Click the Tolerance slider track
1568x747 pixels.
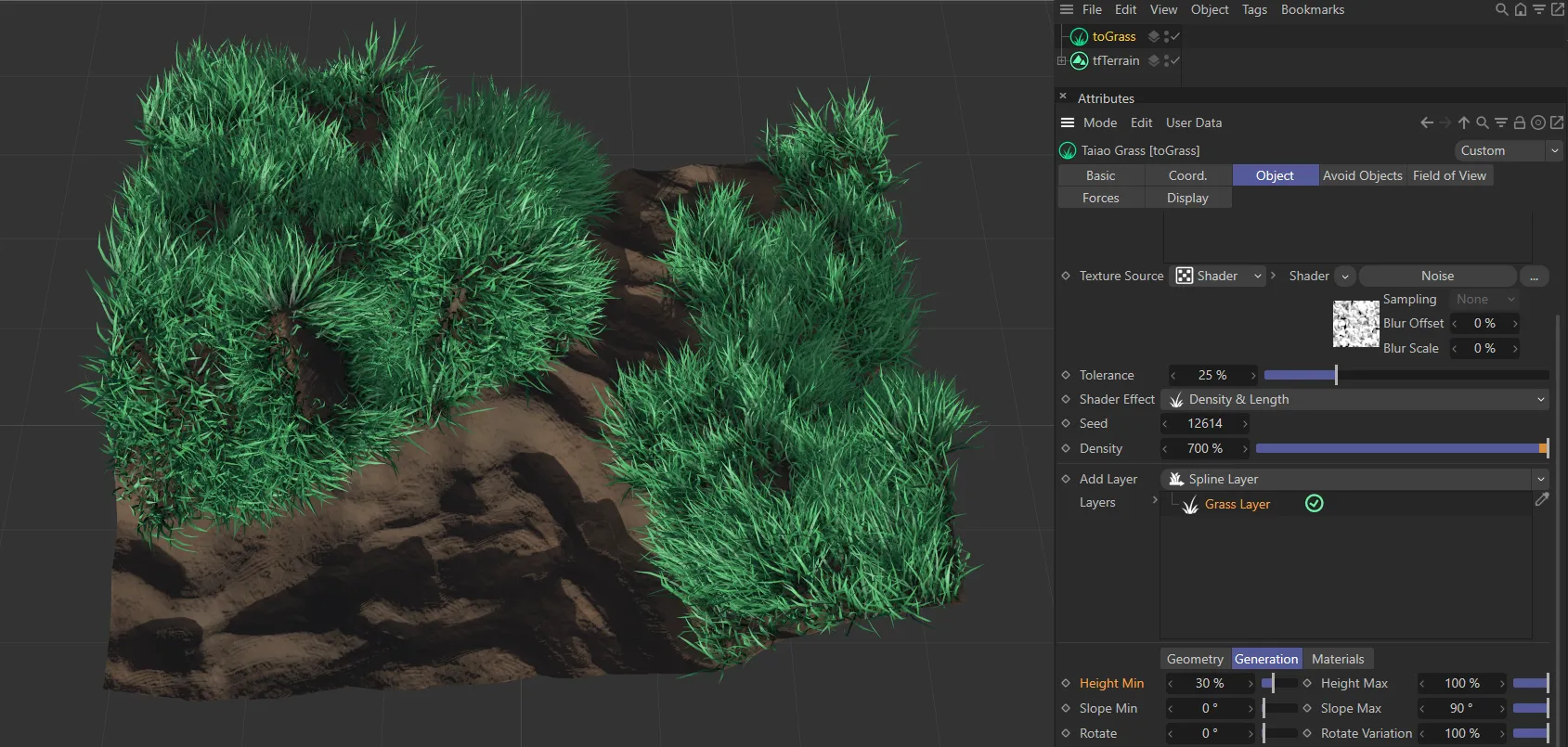(x=1406, y=375)
